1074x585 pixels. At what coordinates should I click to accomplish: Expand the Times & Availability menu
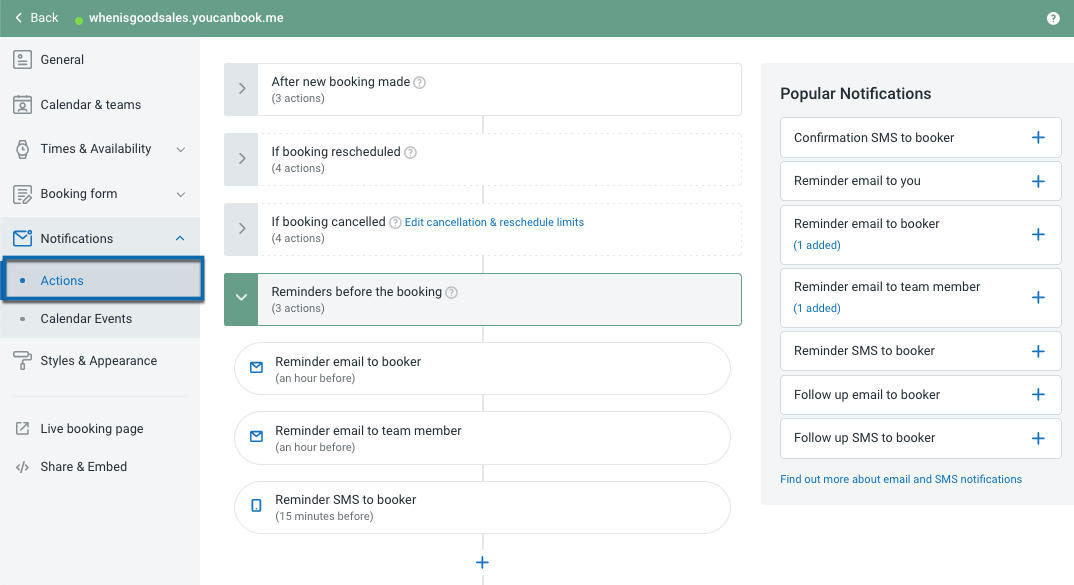click(180, 149)
